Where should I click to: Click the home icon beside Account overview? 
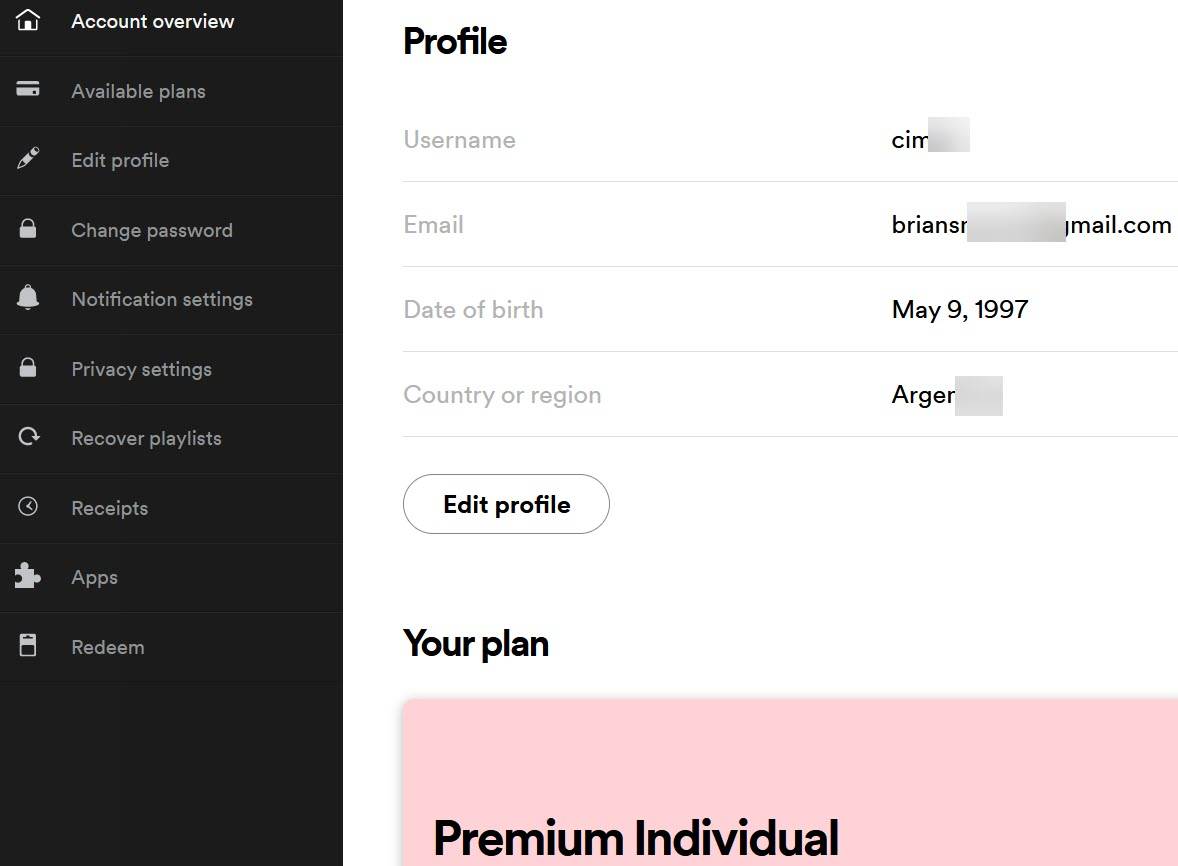coord(28,20)
